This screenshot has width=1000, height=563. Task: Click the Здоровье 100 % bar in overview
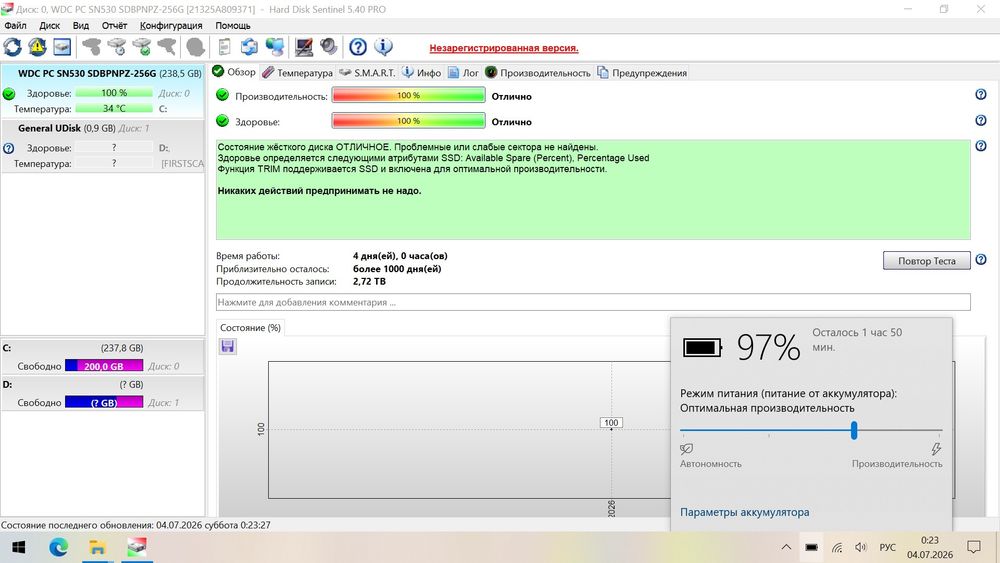point(408,121)
